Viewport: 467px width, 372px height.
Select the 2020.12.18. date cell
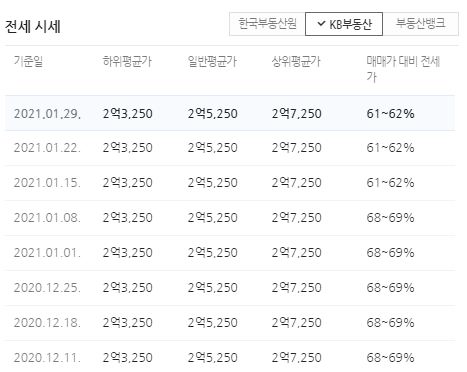click(x=47, y=323)
